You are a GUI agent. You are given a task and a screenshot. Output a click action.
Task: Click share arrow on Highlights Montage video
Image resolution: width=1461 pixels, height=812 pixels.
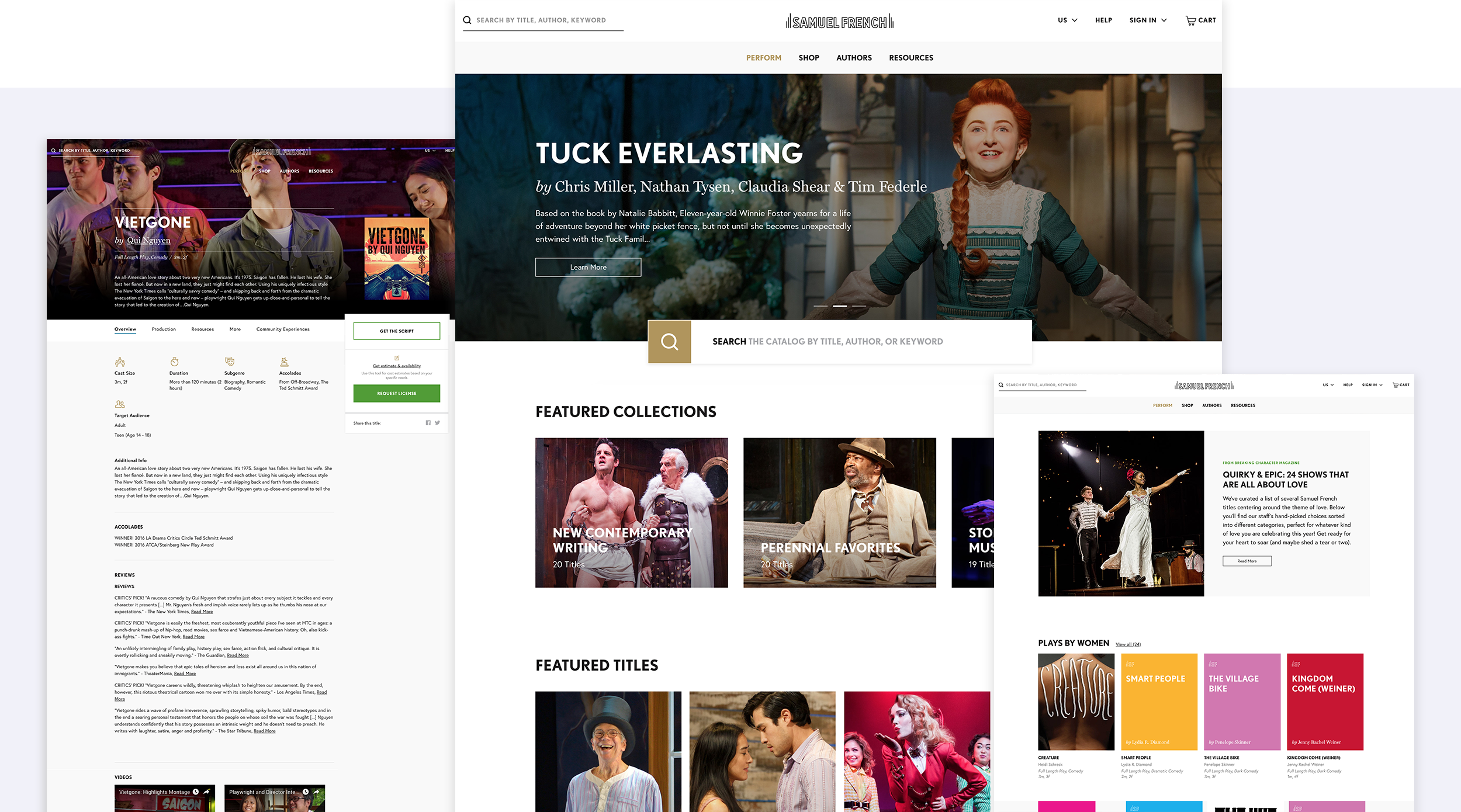click(x=207, y=792)
